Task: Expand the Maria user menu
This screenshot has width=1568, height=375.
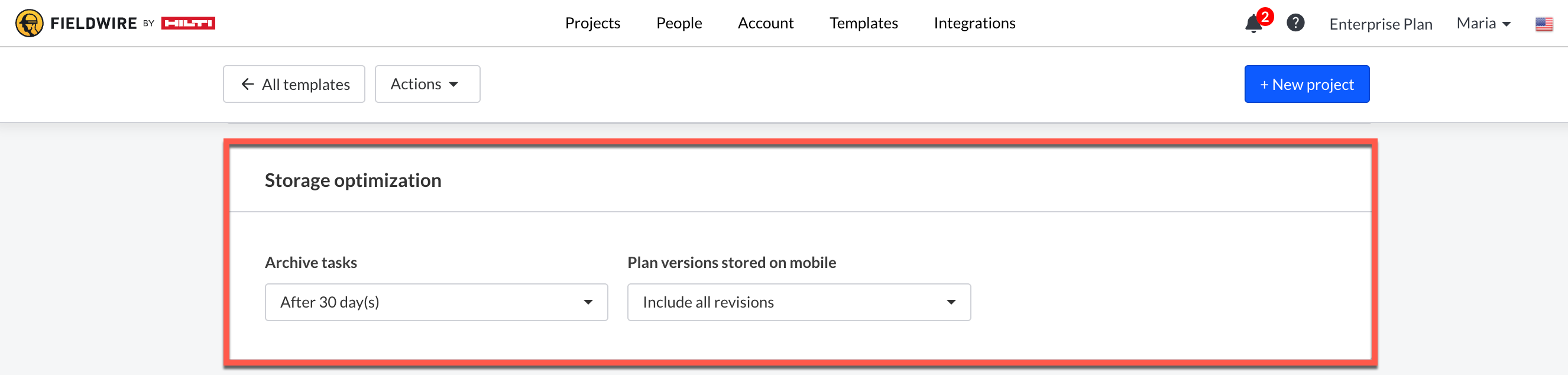Action: tap(1483, 23)
